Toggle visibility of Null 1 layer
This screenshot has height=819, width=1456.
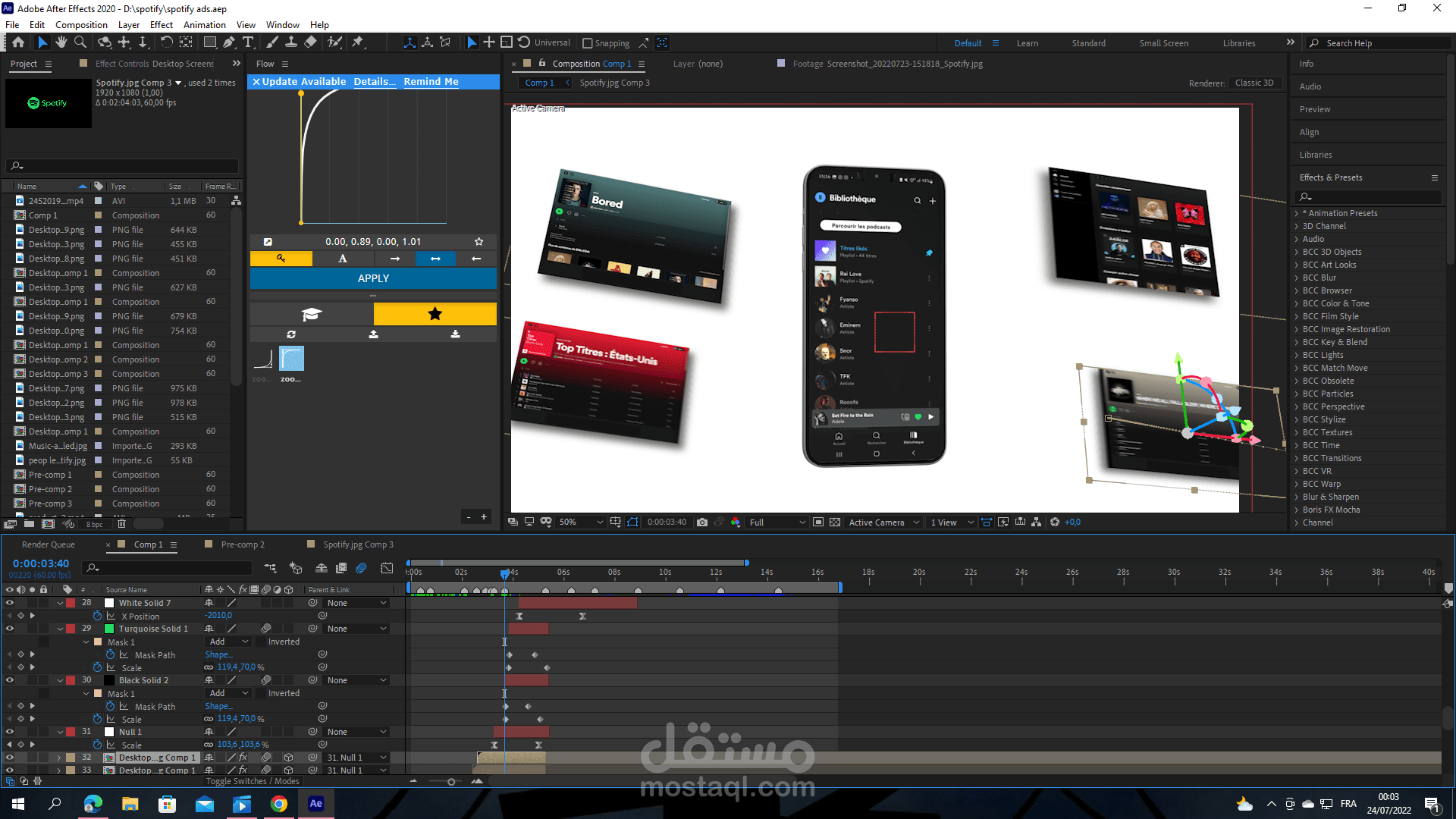[x=10, y=732]
